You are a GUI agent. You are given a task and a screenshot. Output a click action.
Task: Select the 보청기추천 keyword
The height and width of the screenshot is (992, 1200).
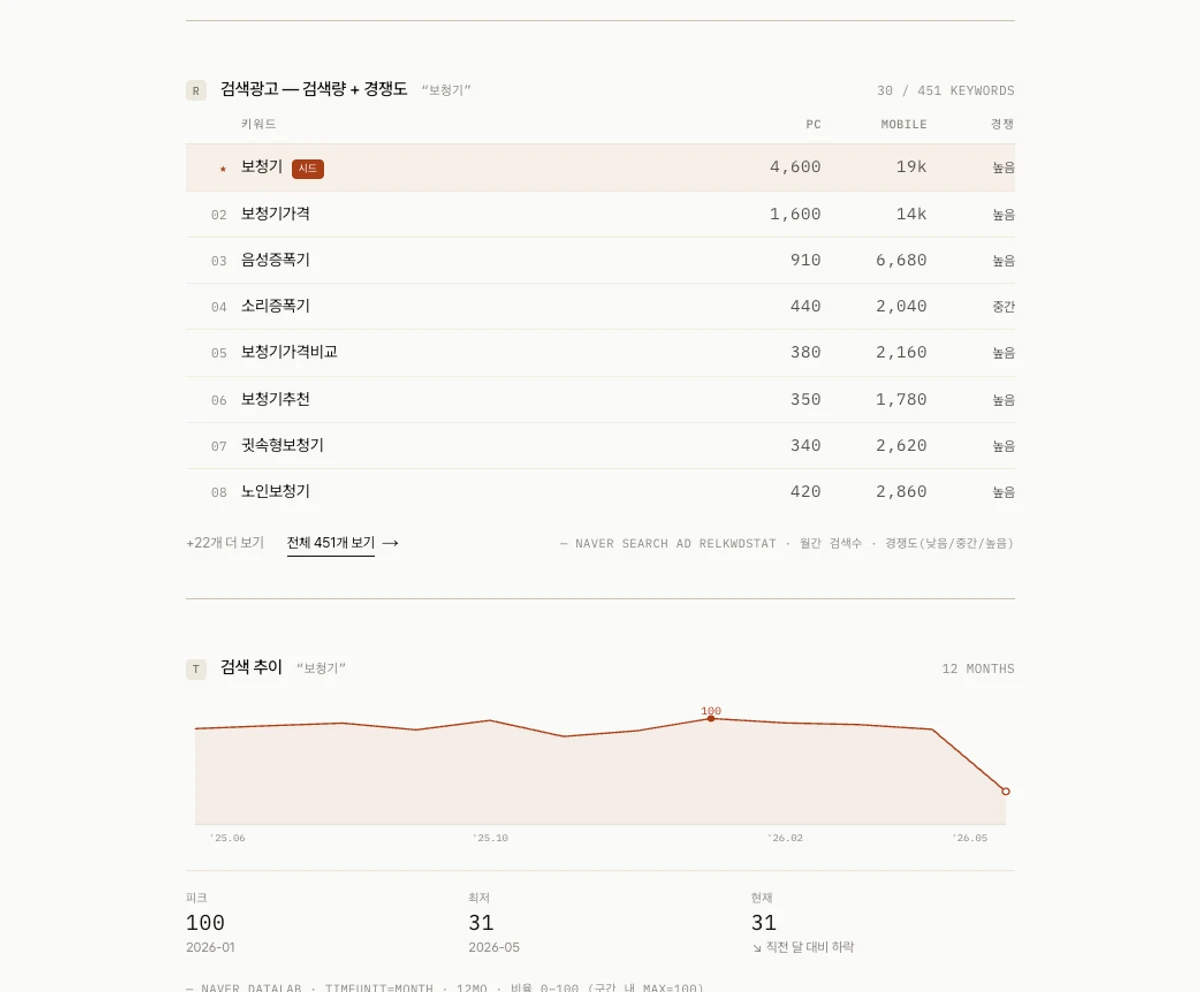[275, 399]
